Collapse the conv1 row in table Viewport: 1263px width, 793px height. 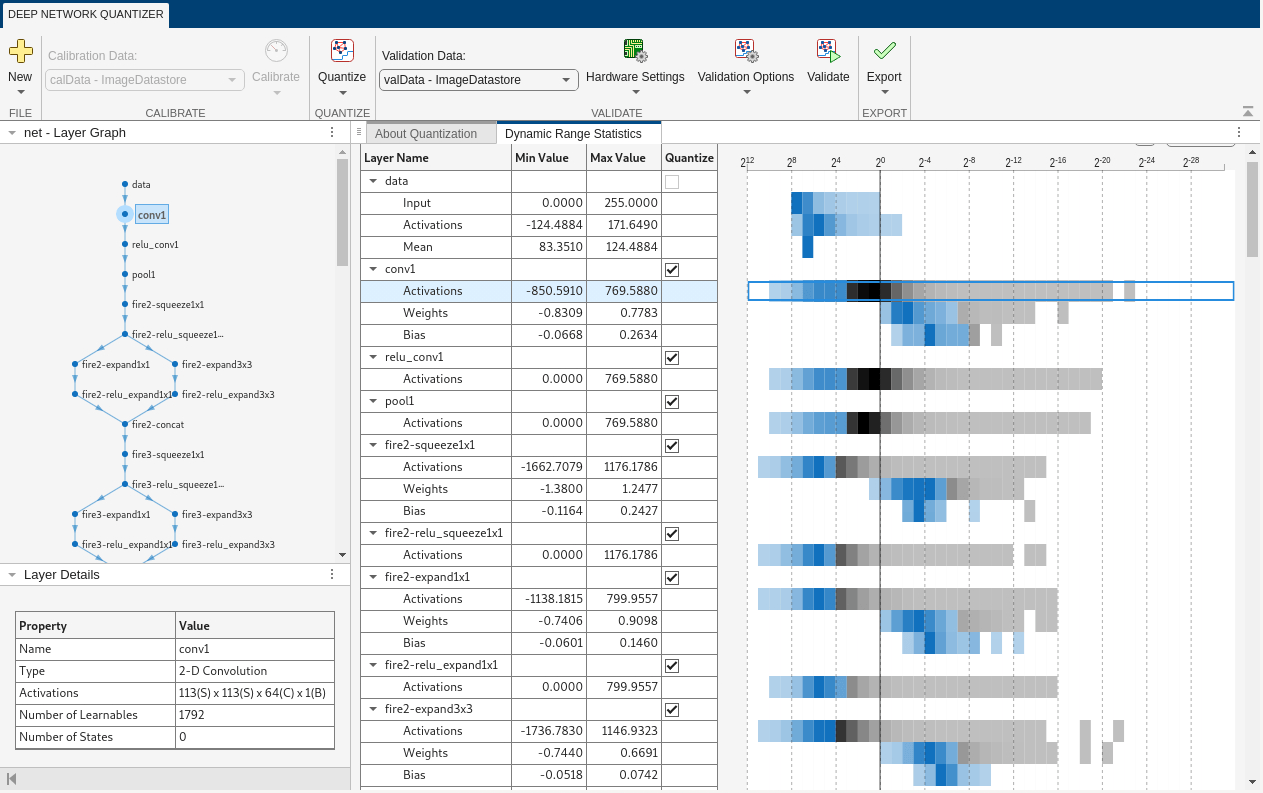[x=373, y=269]
